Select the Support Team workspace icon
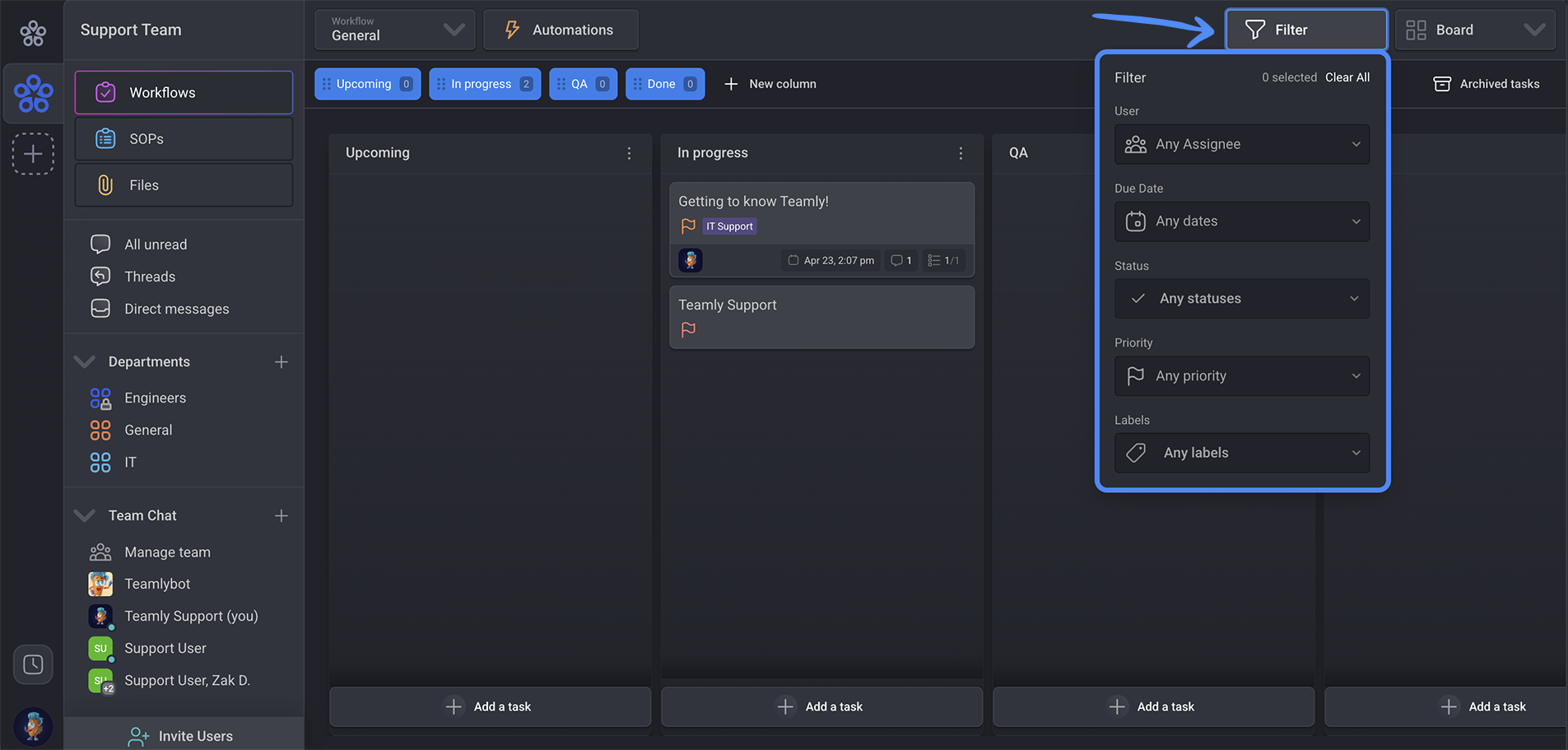This screenshot has width=1568, height=750. pyautogui.click(x=34, y=93)
